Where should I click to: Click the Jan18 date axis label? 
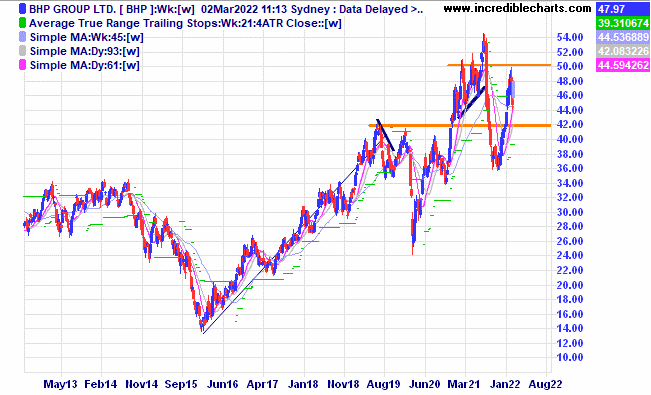[x=303, y=385]
